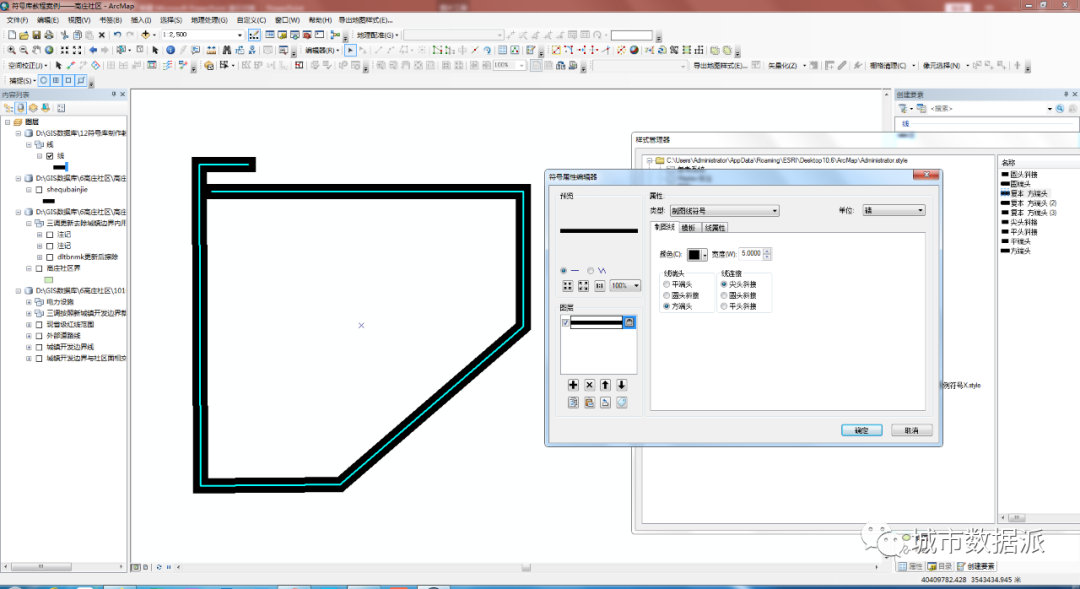Image resolution: width=1080 pixels, height=589 pixels.
Task: Open the line color swatch picker
Action: (x=697, y=254)
